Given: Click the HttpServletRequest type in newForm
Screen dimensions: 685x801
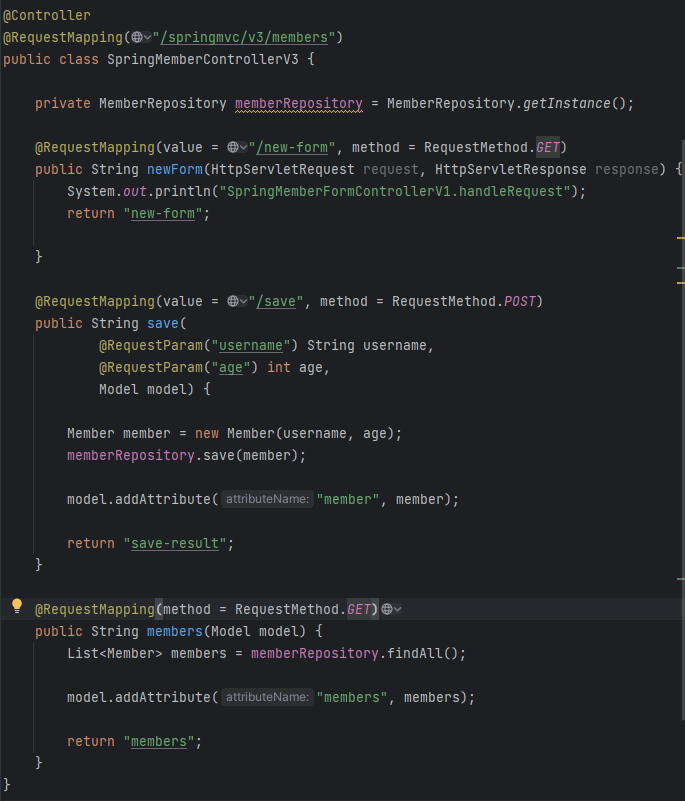Looking at the screenshot, I should pyautogui.click(x=282, y=170).
